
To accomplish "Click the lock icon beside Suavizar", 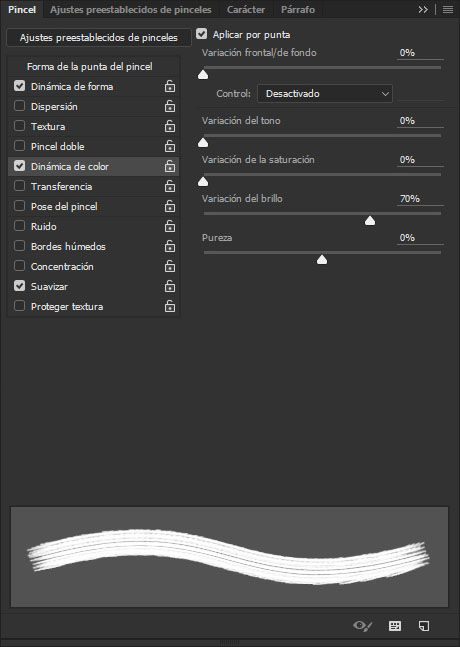I will tap(170, 286).
